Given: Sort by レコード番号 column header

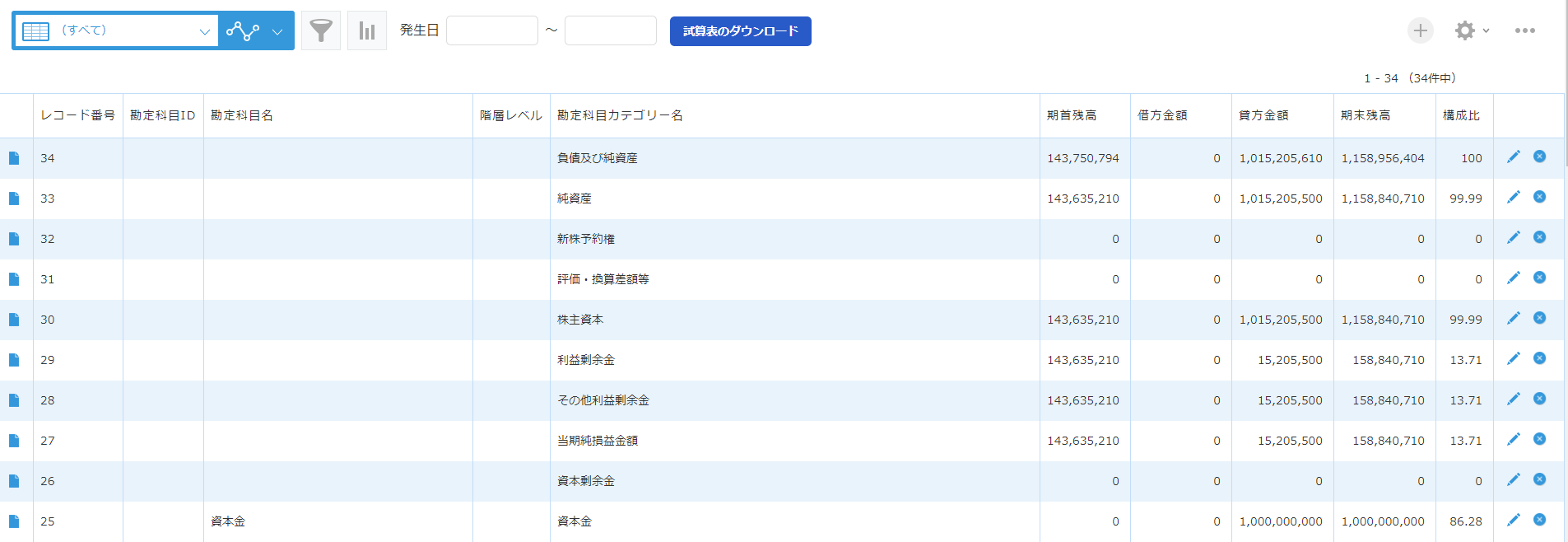Looking at the screenshot, I should (78, 115).
